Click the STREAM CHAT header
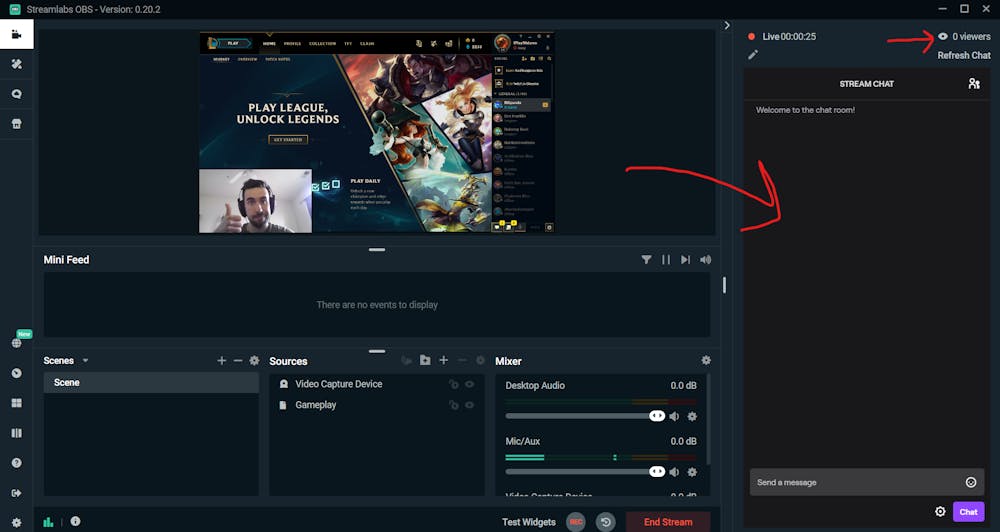This screenshot has width=1000, height=532. click(866, 84)
